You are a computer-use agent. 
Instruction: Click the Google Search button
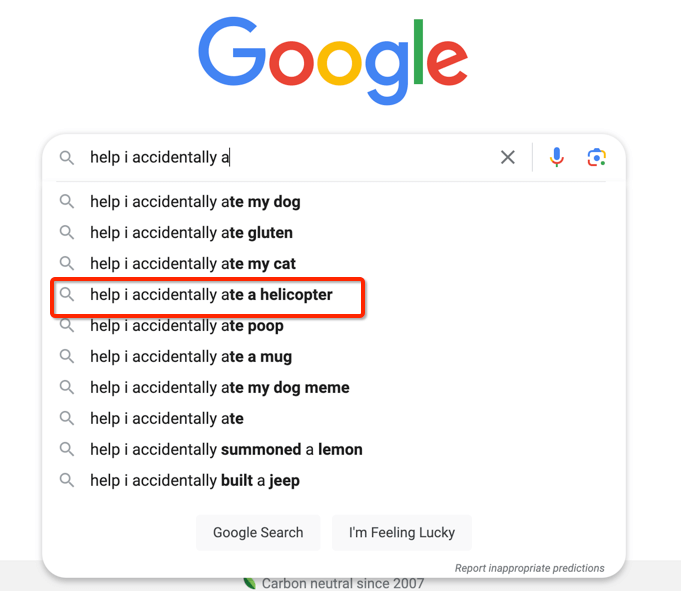258,532
